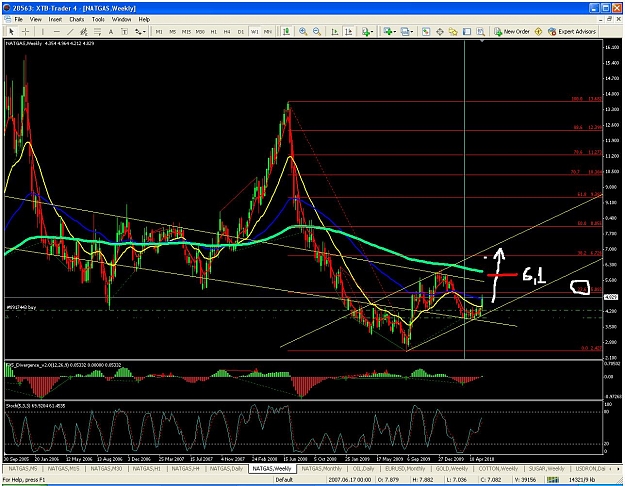Click the connection status bars in status bar
This screenshot has height=486, width=625.
coord(552,480)
